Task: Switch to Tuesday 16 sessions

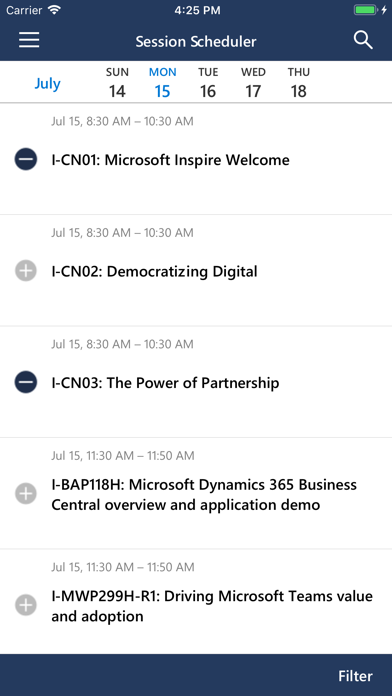Action: coord(208,83)
